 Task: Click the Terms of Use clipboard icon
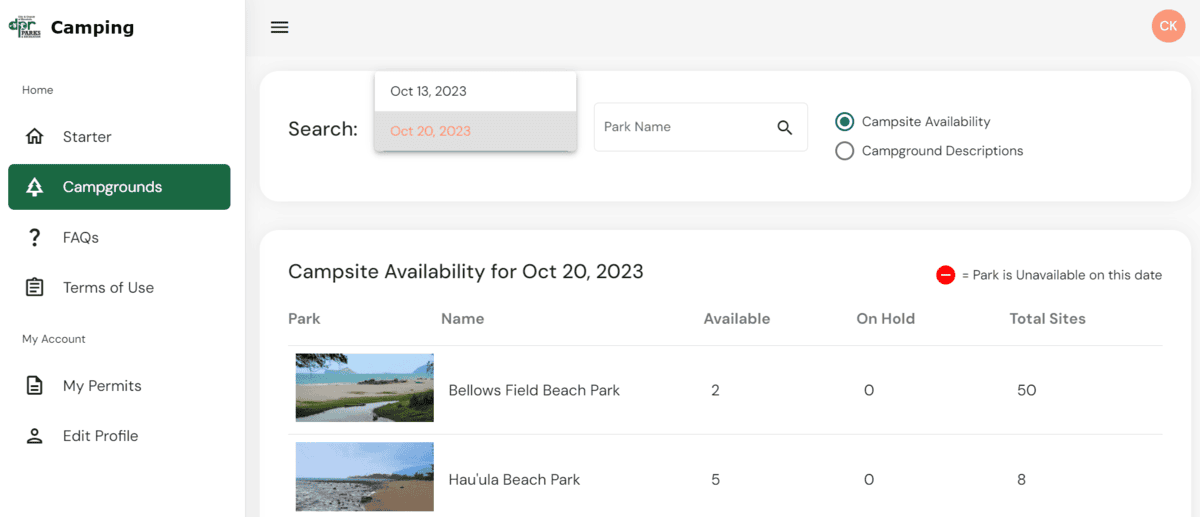[35, 288]
